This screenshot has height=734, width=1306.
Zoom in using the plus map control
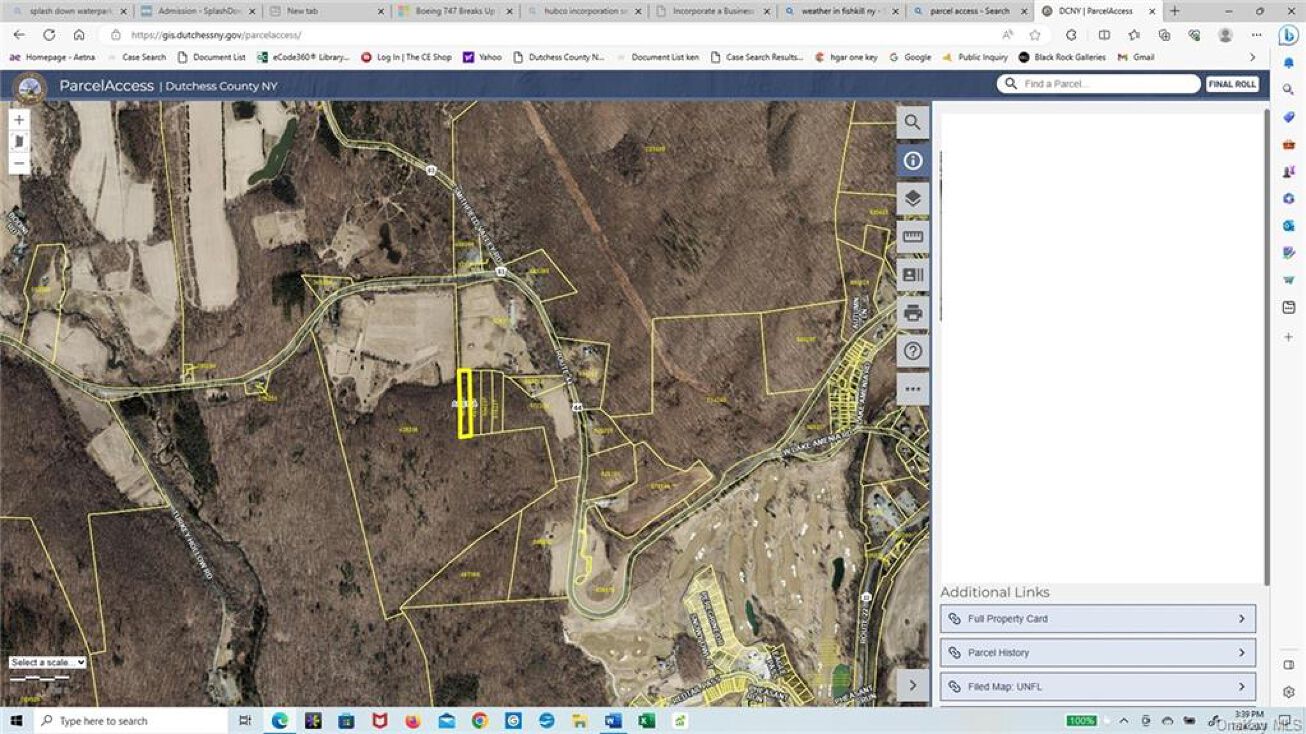(18, 118)
